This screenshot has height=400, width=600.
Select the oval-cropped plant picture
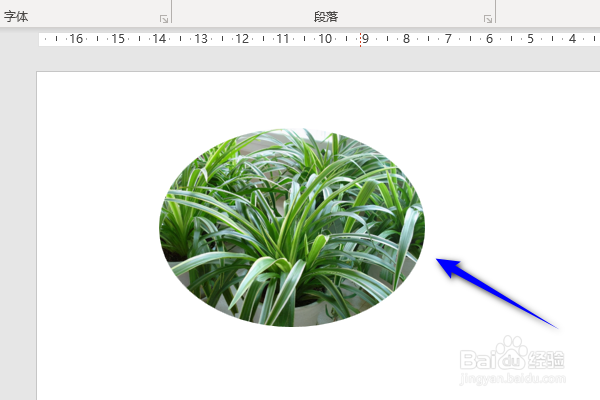click(x=292, y=227)
